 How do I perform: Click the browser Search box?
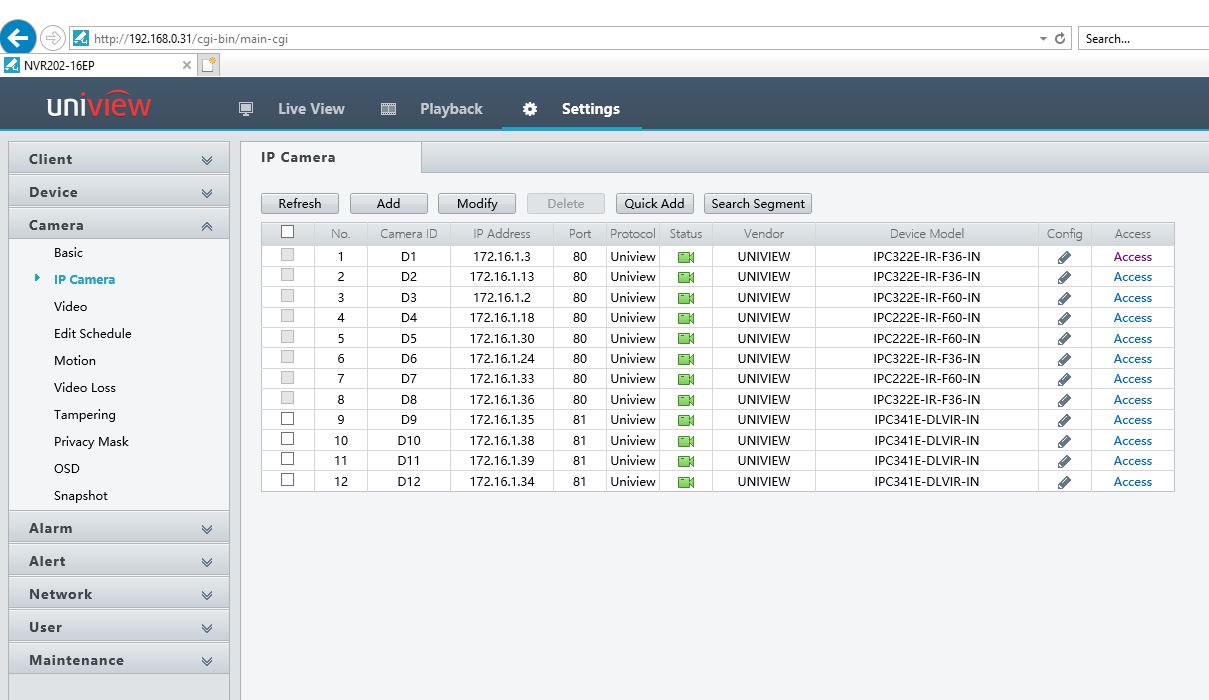point(1143,39)
